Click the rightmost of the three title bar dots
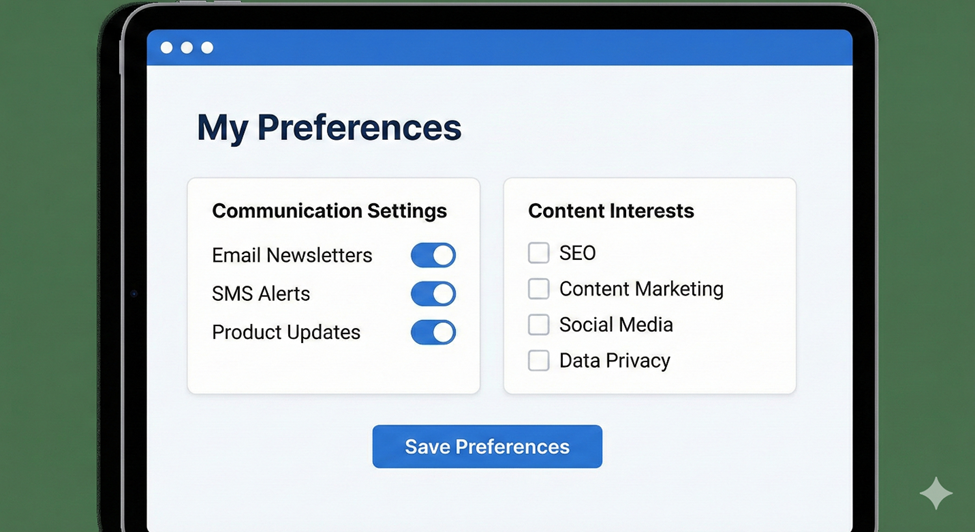The height and width of the screenshot is (532, 975). point(207,48)
